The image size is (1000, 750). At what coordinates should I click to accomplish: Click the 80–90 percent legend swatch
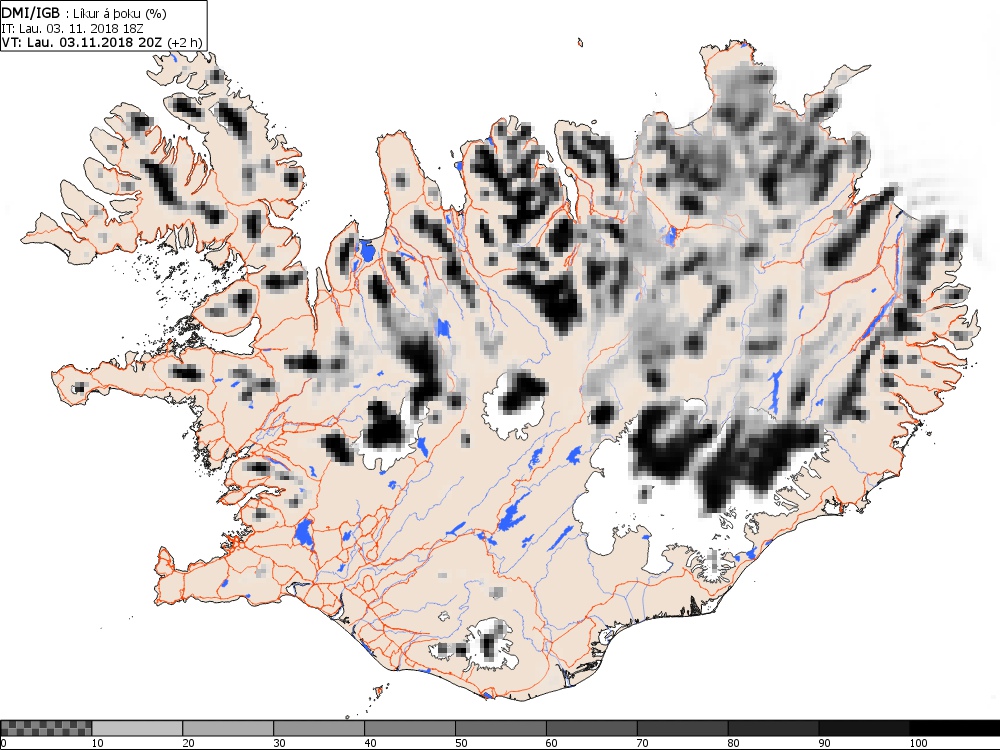[773, 728]
